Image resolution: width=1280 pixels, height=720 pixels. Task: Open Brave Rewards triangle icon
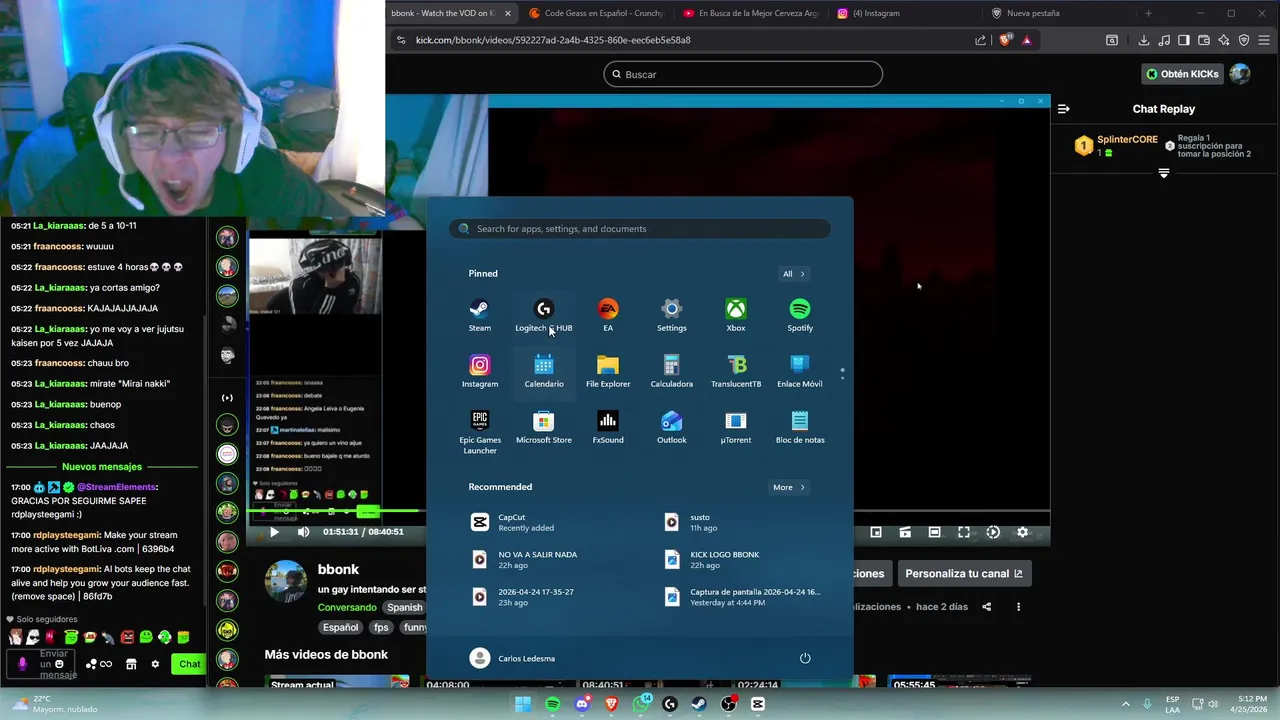coord(1027,40)
